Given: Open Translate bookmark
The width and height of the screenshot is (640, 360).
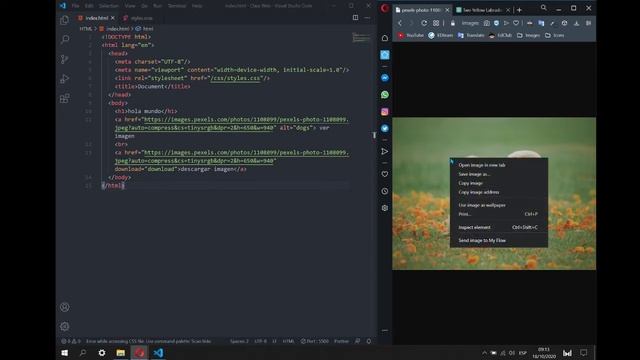Looking at the screenshot, I should tap(471, 36).
